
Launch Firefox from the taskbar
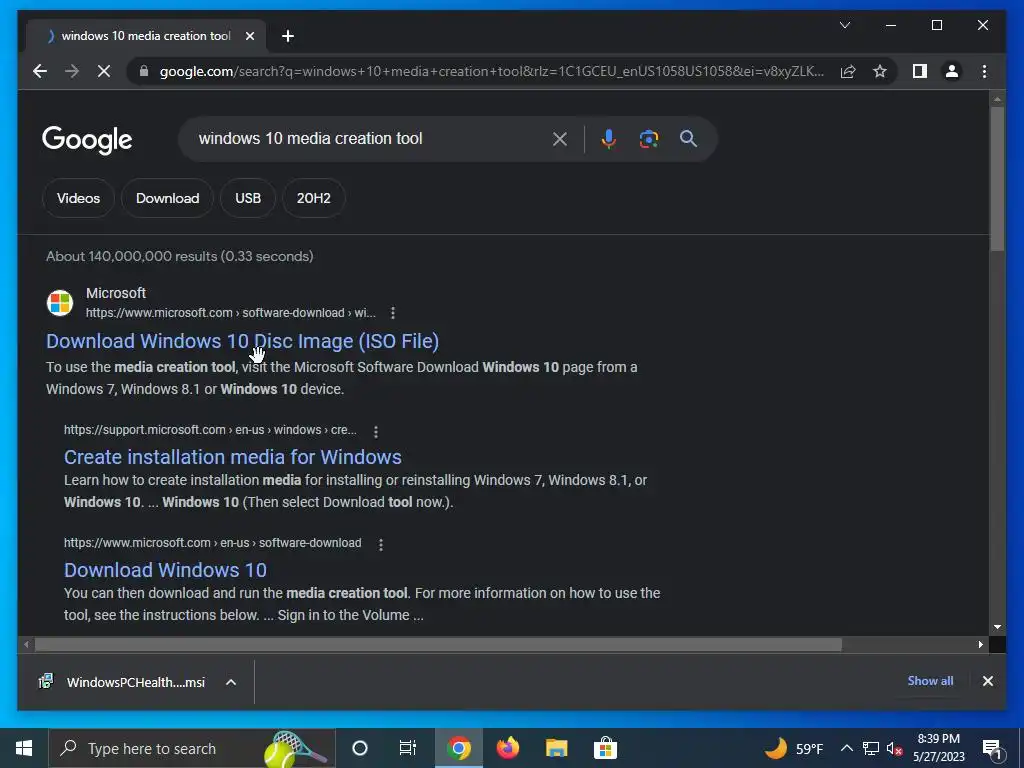click(507, 748)
